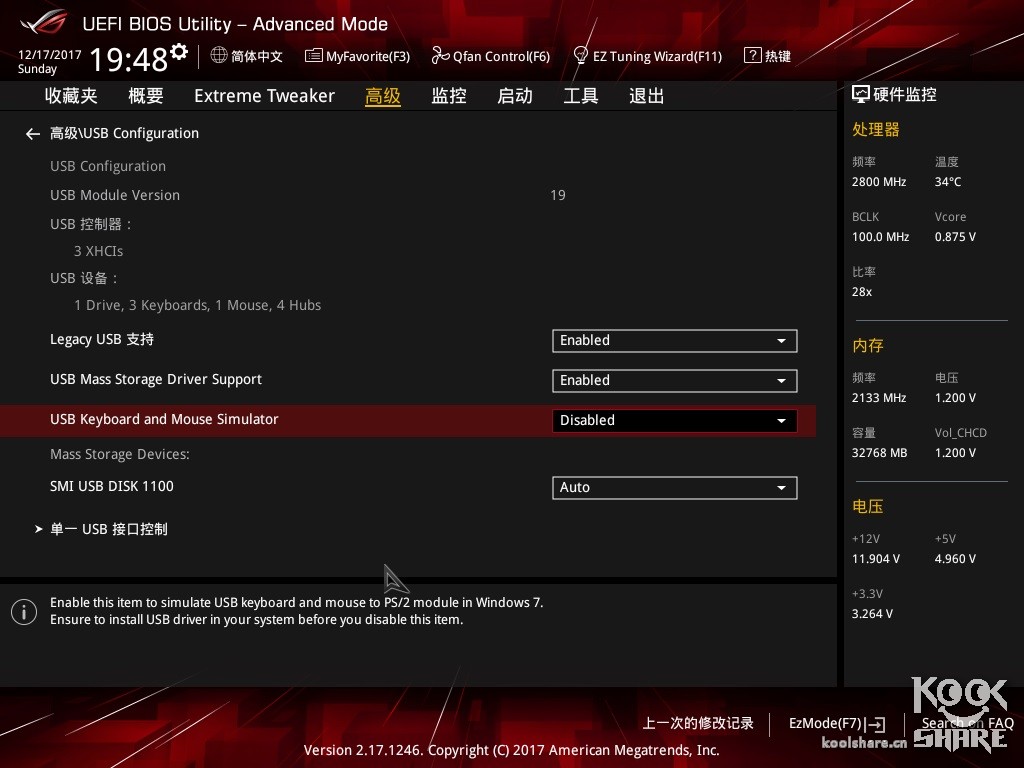This screenshot has width=1024, height=768.
Task: Click the hardware monitor screen icon
Action: 861,95
